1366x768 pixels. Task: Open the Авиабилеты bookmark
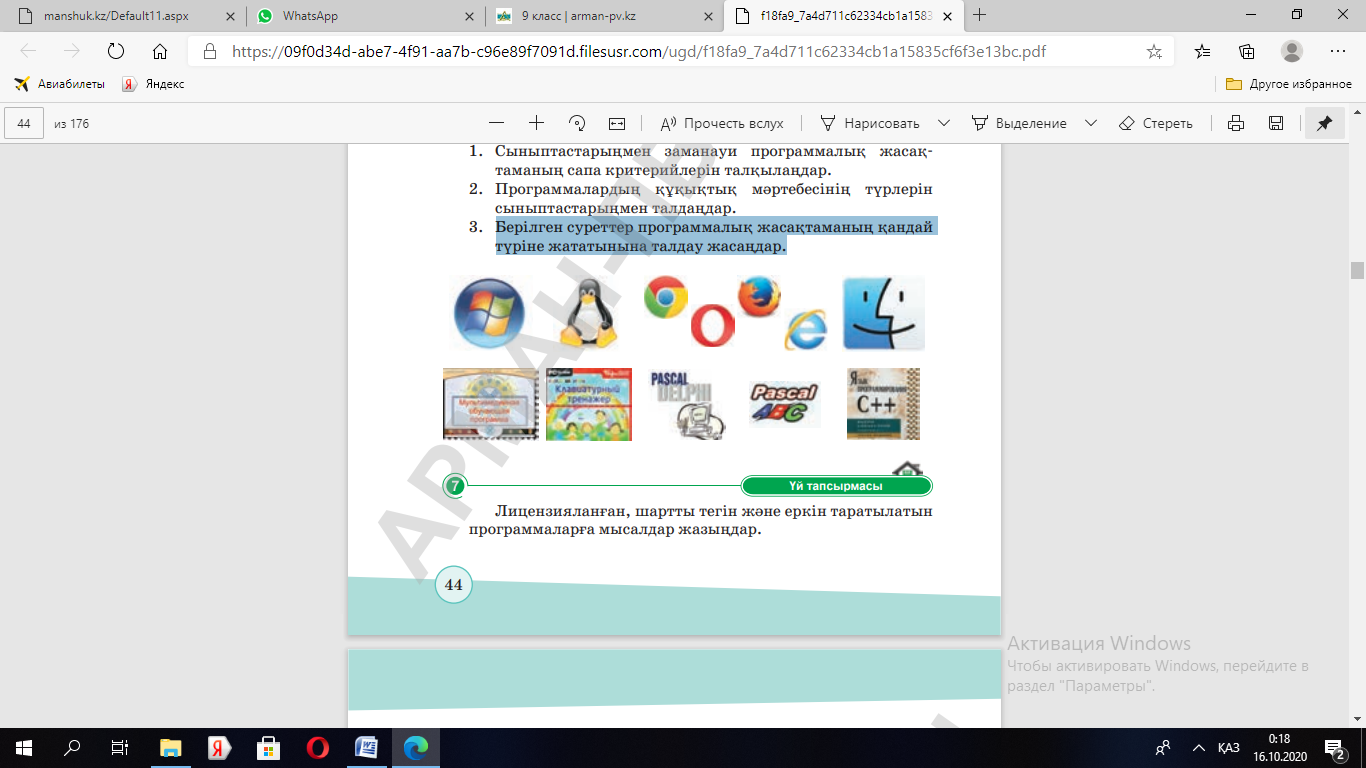[59, 84]
